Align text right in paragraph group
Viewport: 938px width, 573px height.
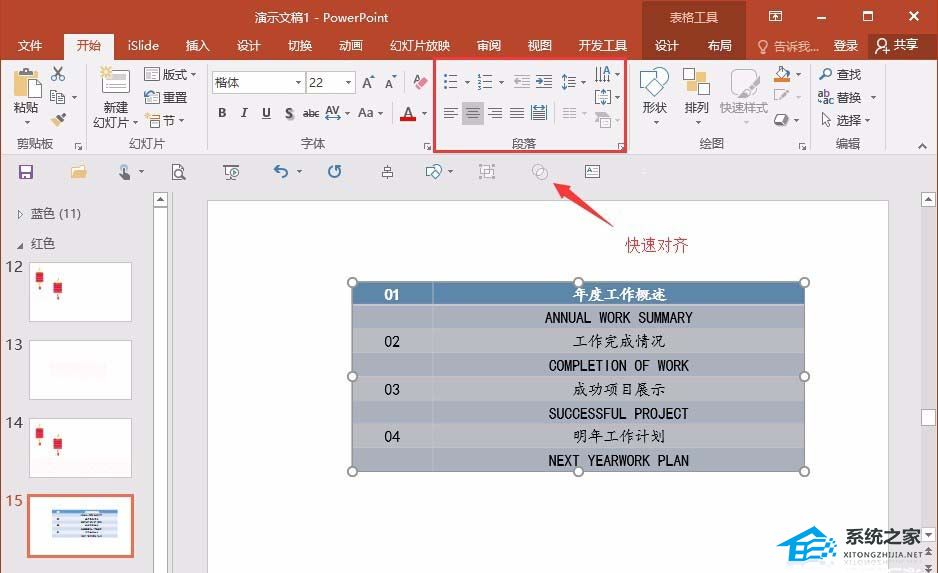click(x=495, y=112)
